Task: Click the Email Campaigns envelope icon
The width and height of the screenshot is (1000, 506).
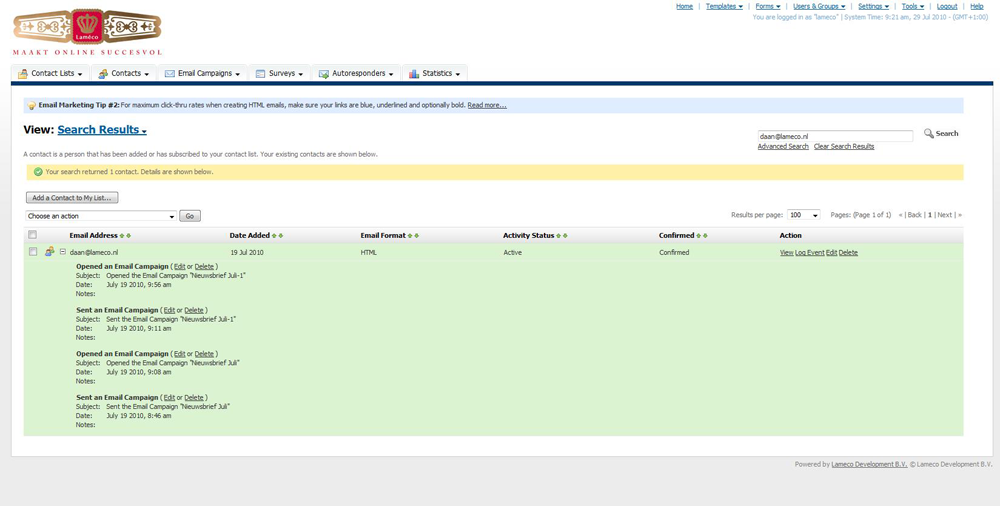Action: [x=170, y=74]
